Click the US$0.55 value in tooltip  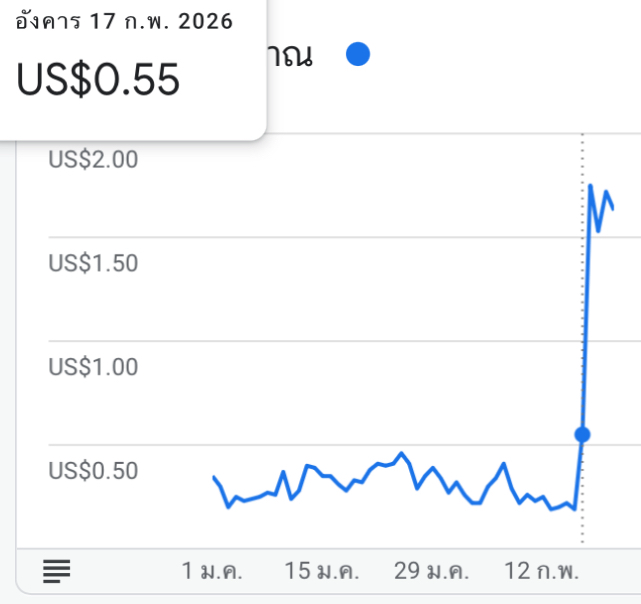click(98, 79)
